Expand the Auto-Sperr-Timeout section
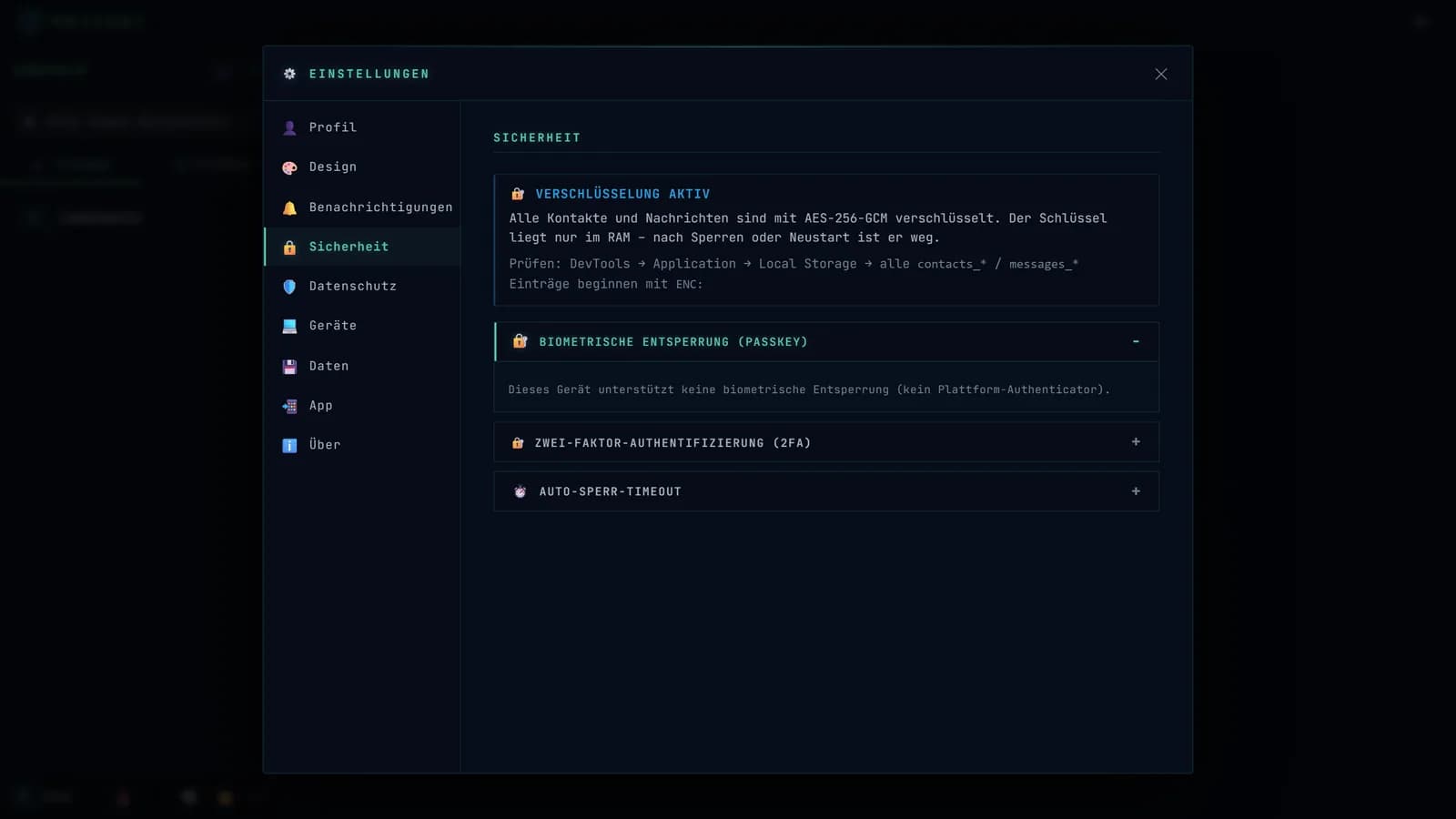 pyautogui.click(x=826, y=491)
